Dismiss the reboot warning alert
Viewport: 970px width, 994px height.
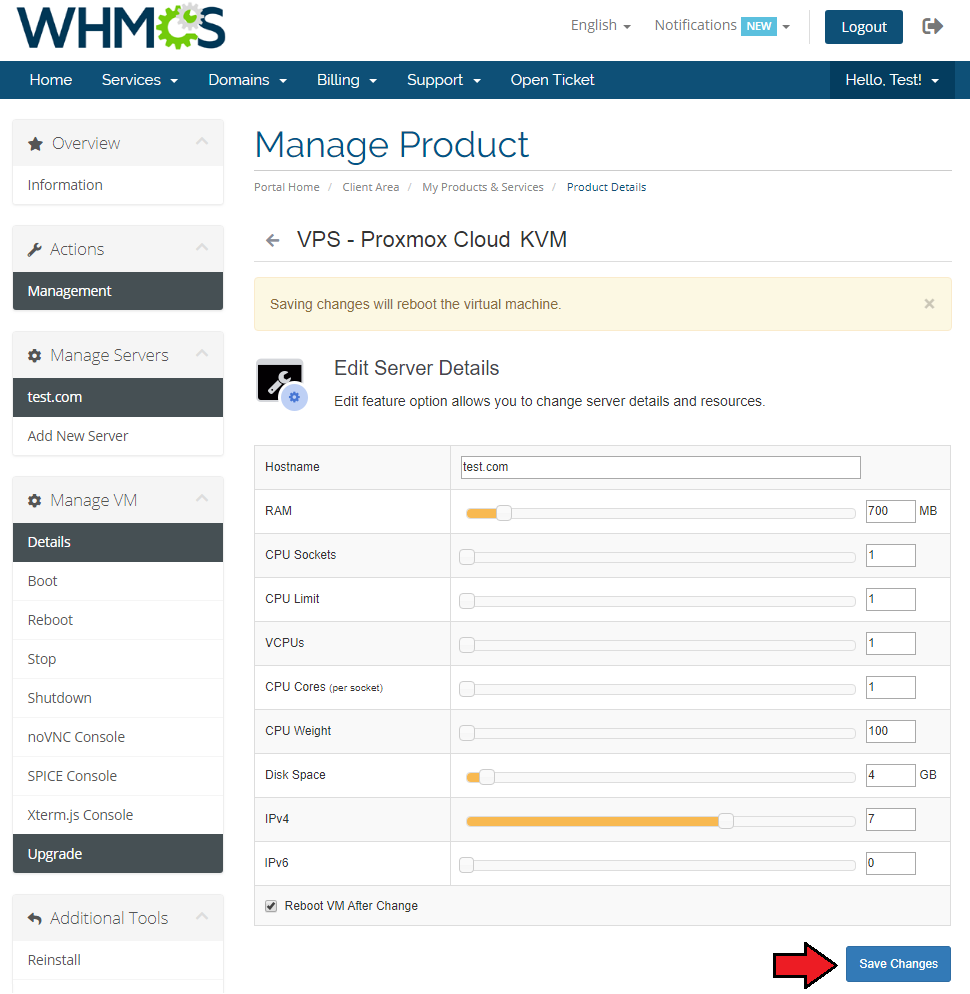pos(929,304)
